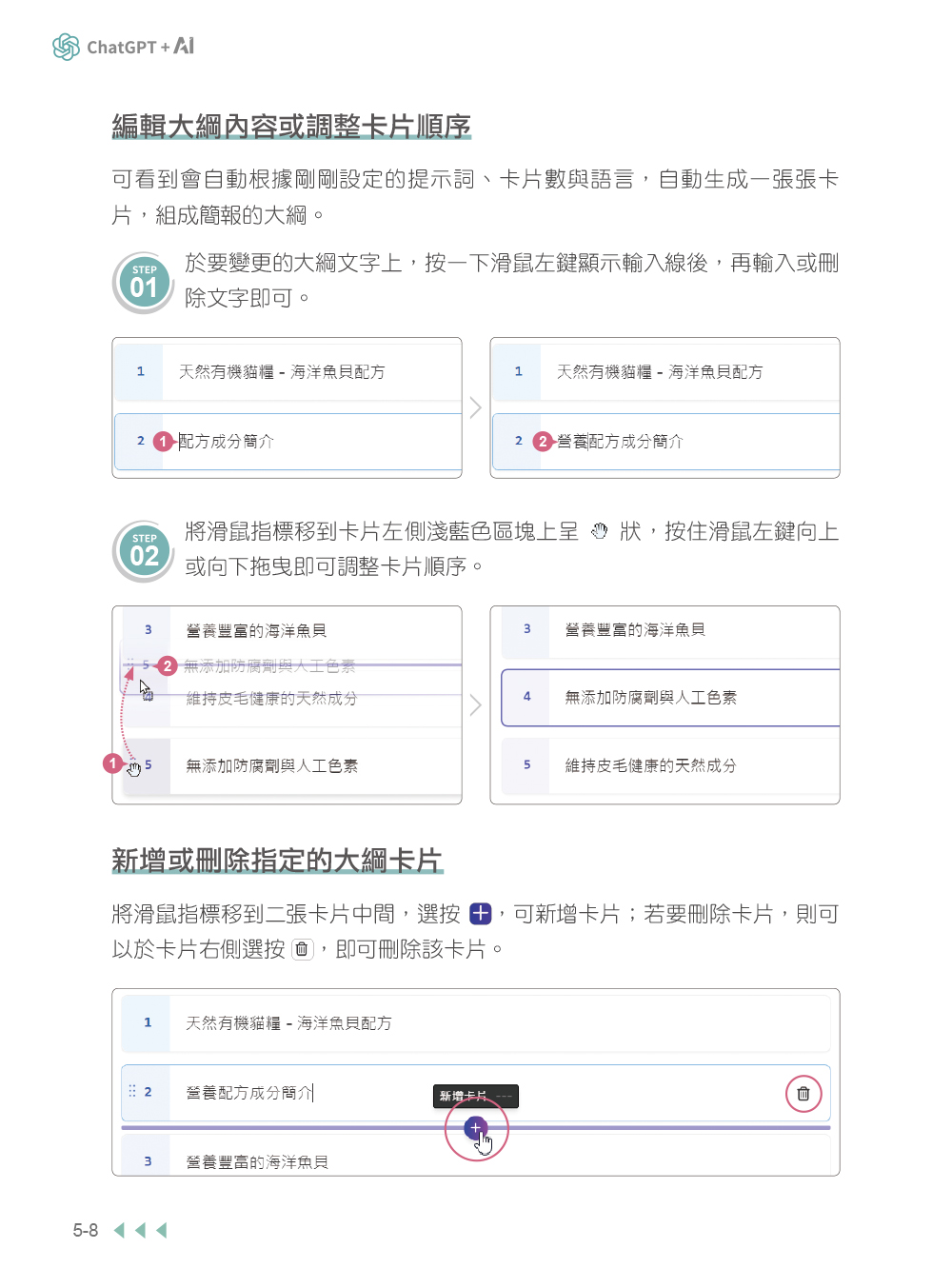Click heading 新增或刪除指定的大綱卡片
The height and width of the screenshot is (1288, 952).
point(276,861)
